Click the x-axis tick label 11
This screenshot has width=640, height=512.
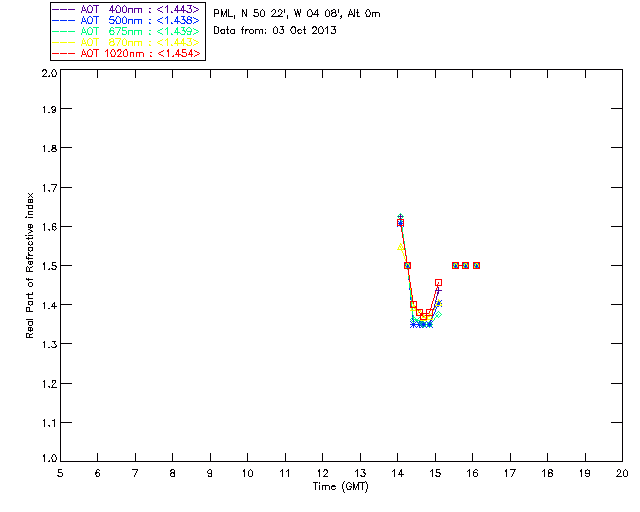point(285,473)
